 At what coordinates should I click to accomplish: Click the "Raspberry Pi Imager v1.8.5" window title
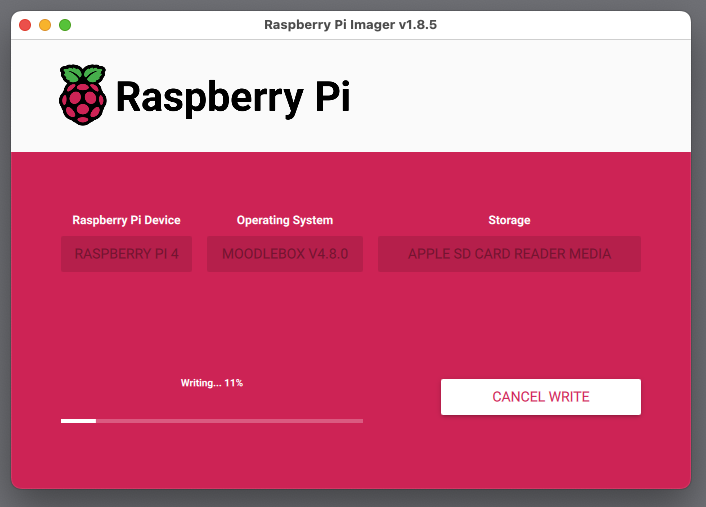[x=350, y=25]
